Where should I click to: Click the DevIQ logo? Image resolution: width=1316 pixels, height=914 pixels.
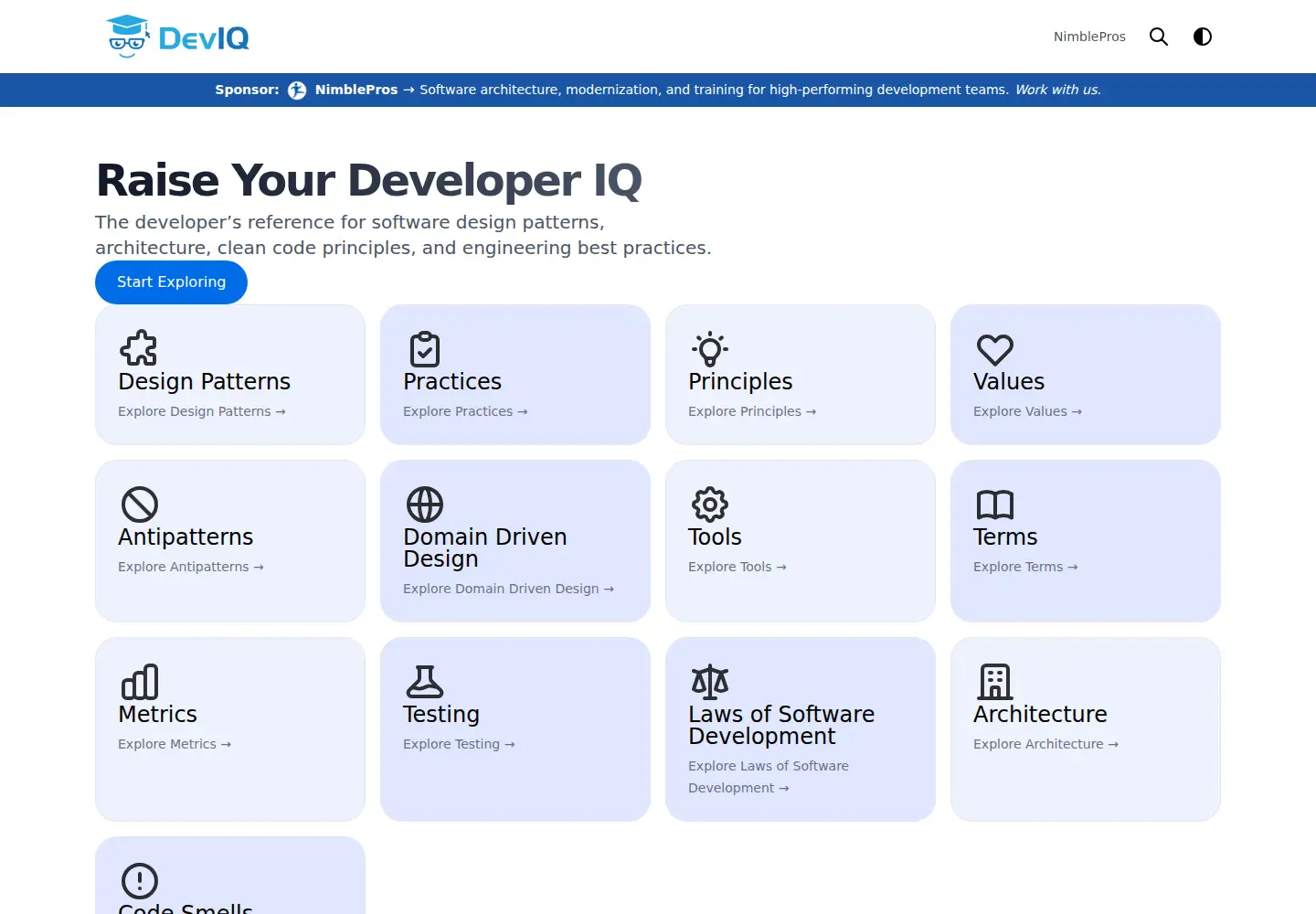[x=177, y=37]
